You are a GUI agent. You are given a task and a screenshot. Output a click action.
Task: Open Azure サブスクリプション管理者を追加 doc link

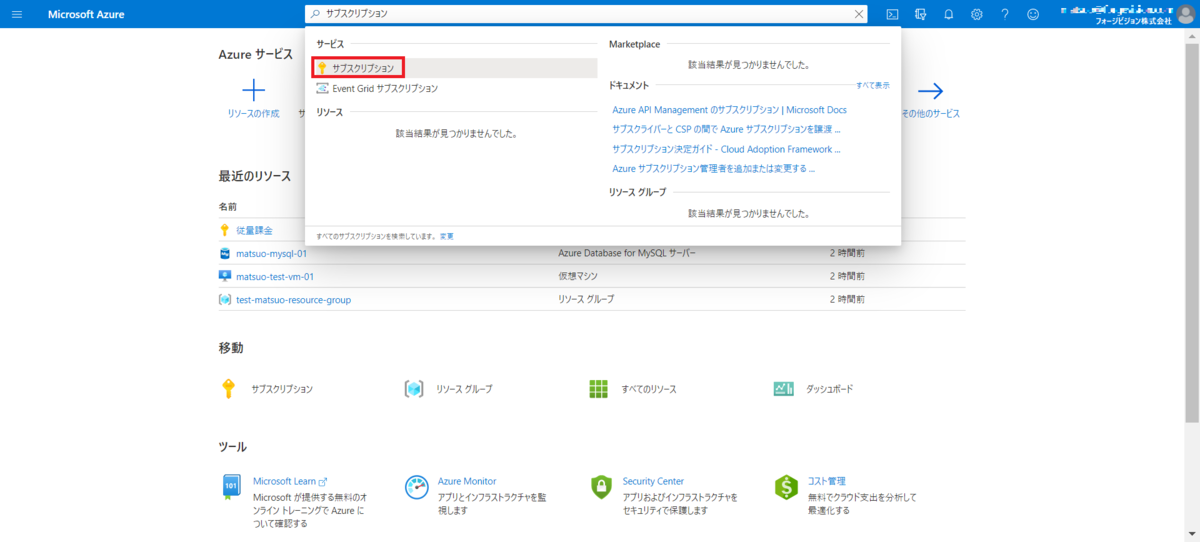(x=713, y=168)
